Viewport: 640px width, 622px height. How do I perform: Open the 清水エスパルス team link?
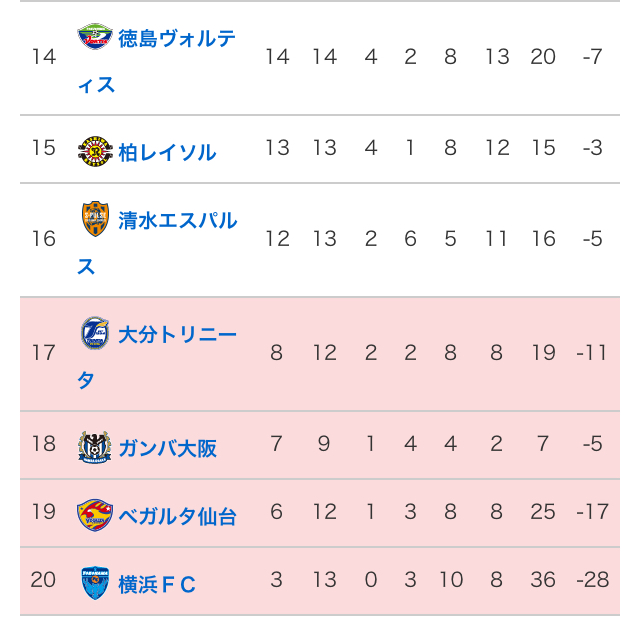point(157,243)
